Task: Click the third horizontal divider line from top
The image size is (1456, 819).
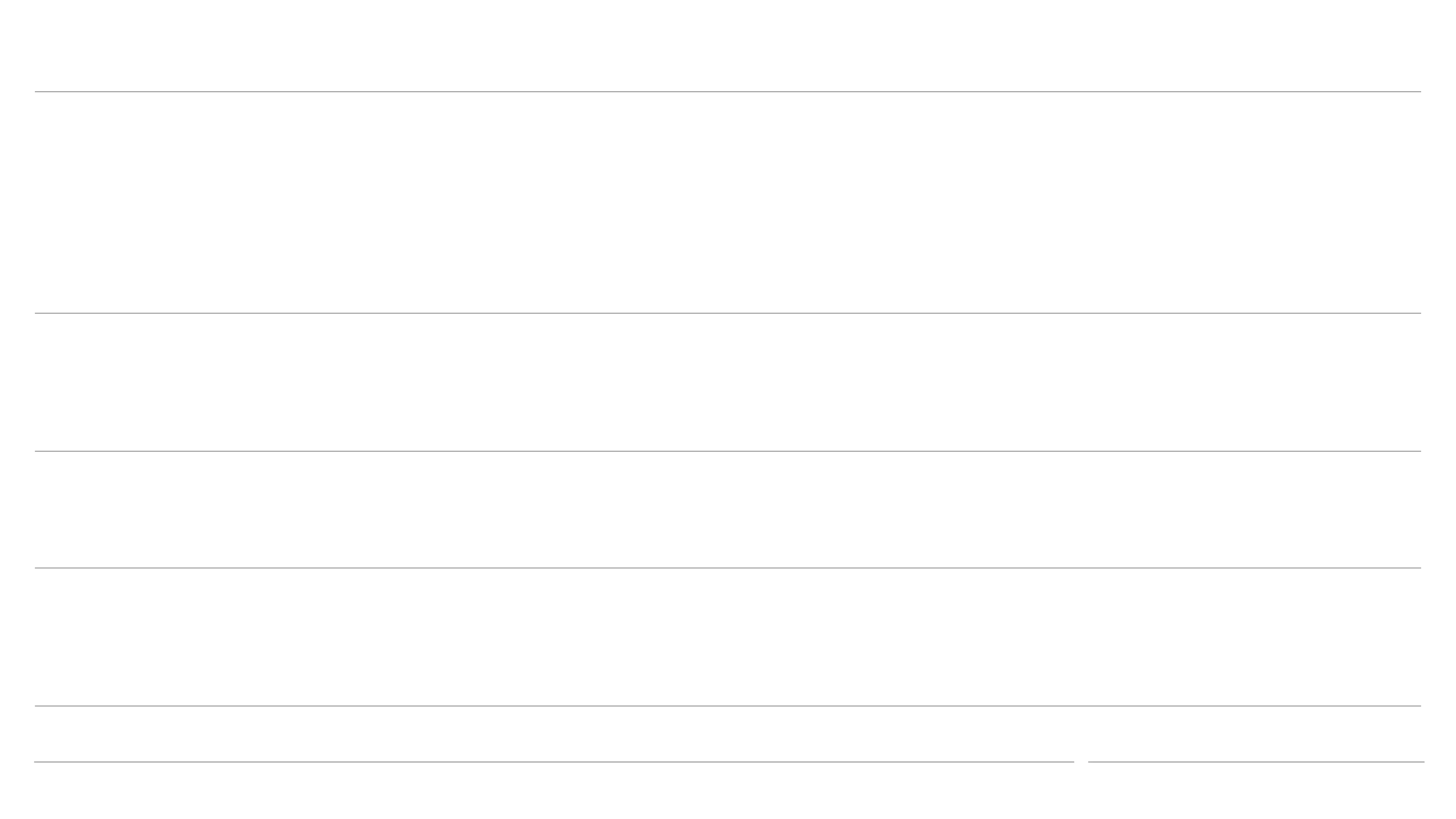Action: pyautogui.click(x=728, y=451)
